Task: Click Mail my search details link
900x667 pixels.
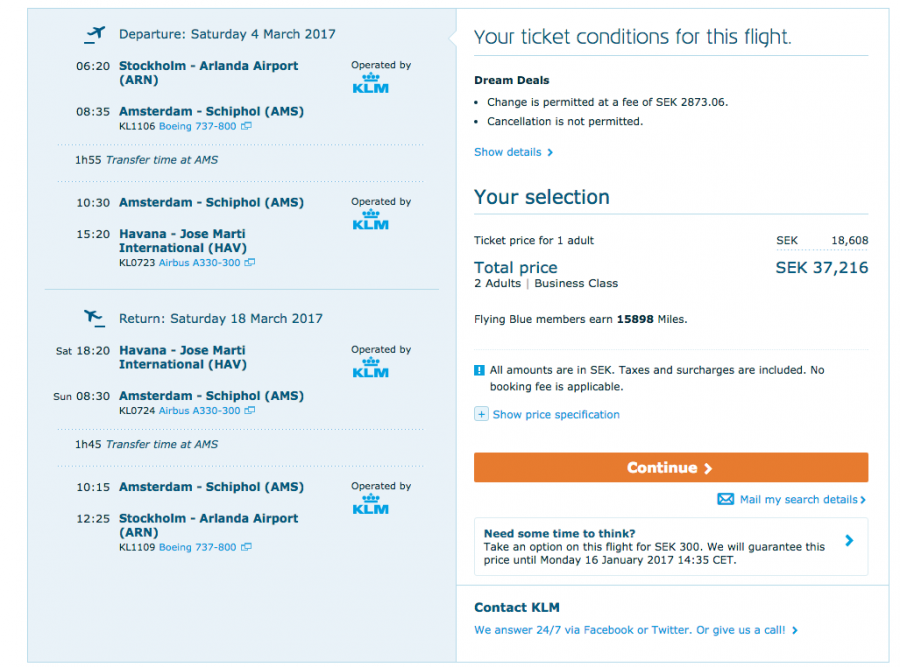Action: point(798,499)
